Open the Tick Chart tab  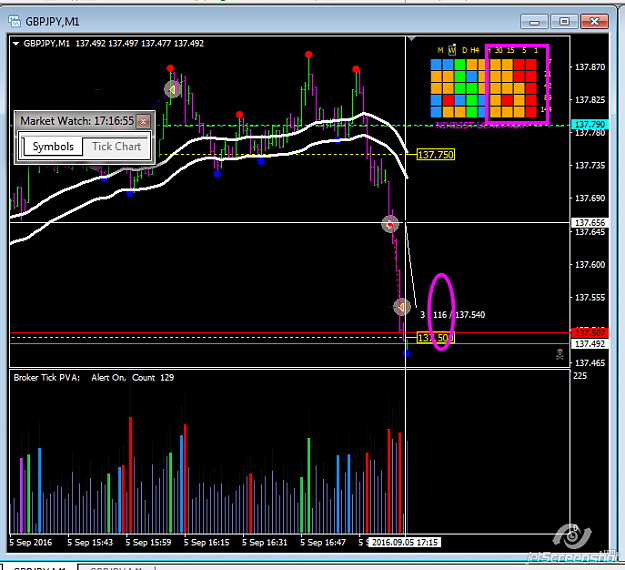[116, 146]
